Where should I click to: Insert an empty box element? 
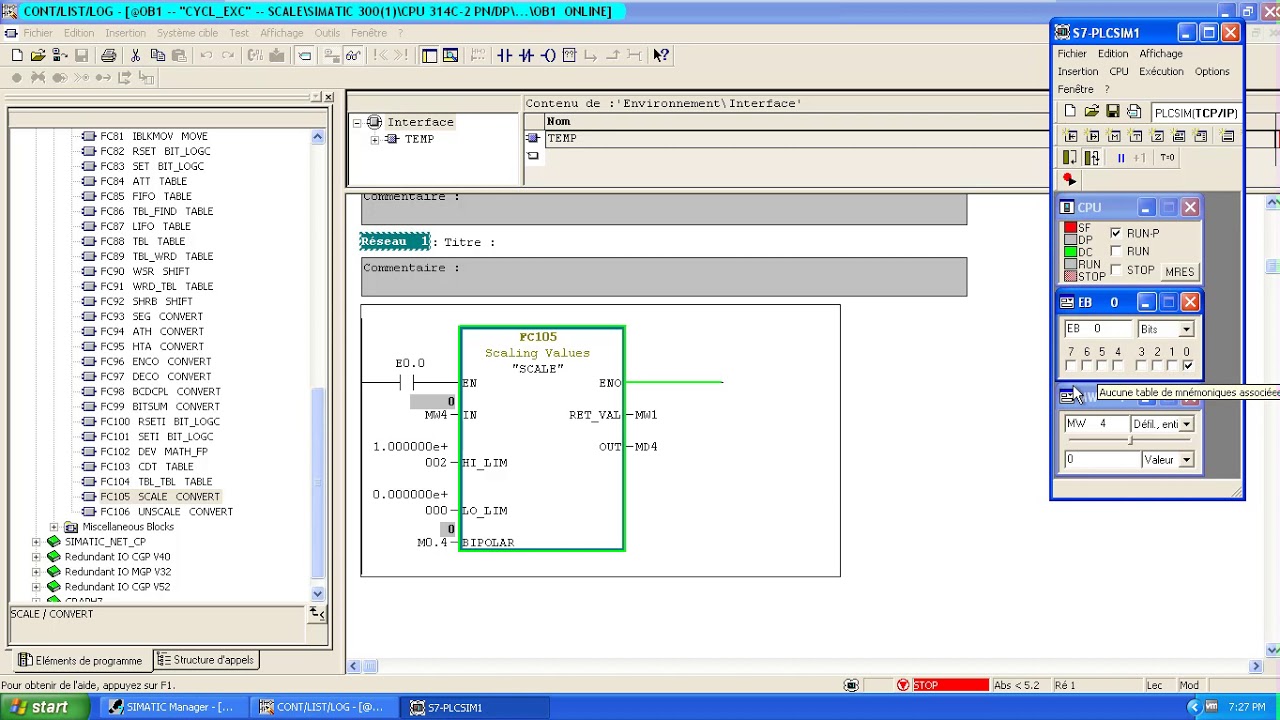click(x=569, y=56)
